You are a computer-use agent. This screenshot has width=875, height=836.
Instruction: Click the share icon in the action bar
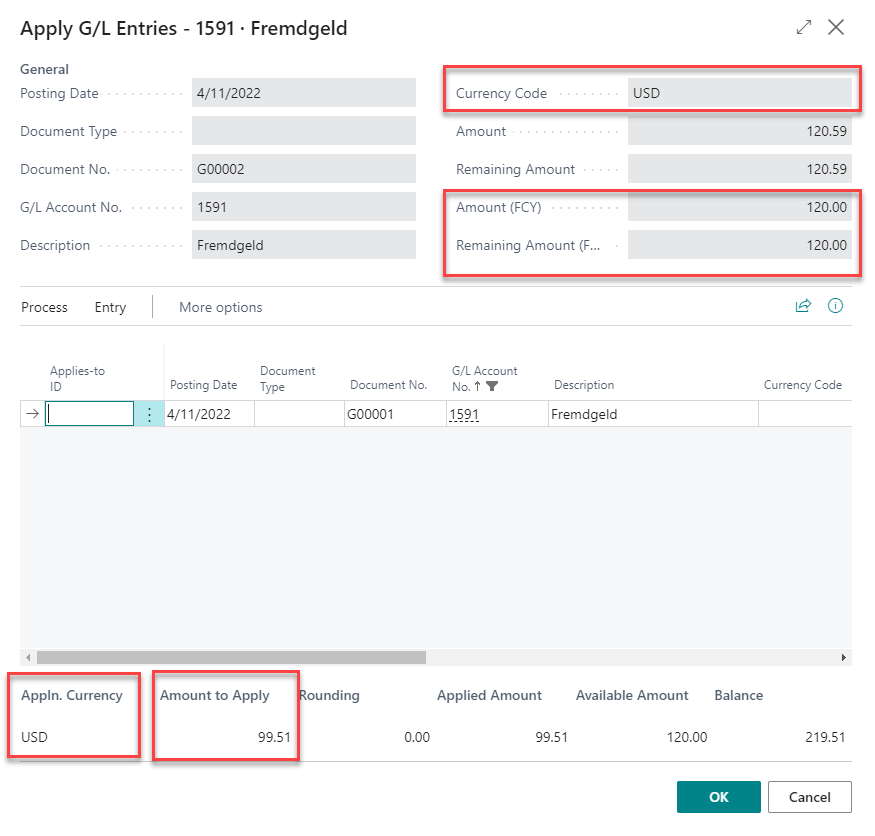pos(802,306)
